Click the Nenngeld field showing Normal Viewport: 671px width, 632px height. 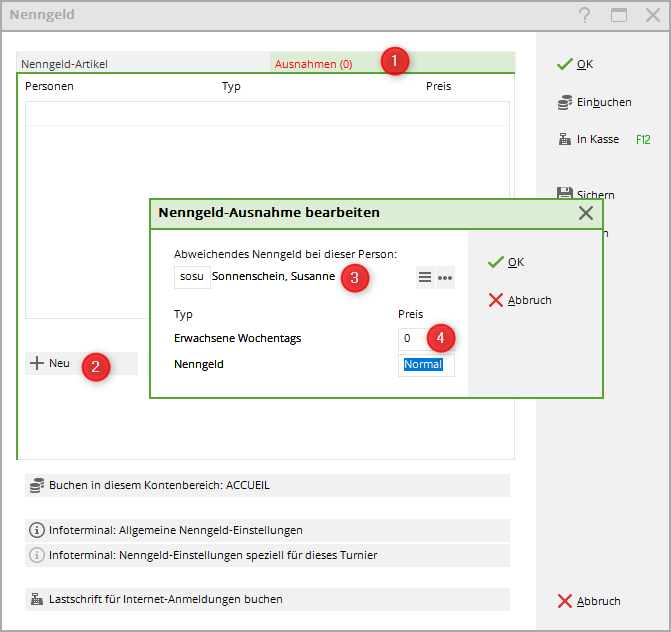(426, 365)
